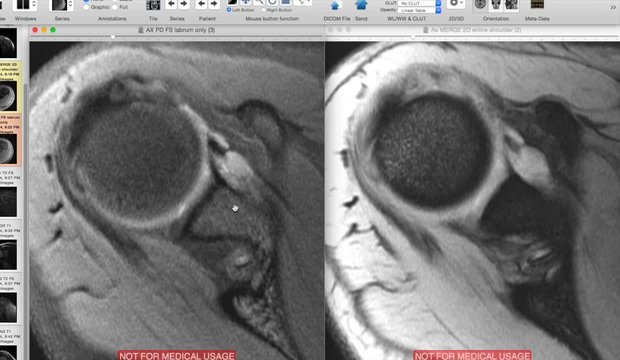The width and height of the screenshot is (620, 360).
Task: Open the Opacity Linear Table dropdown
Action: tap(419, 10)
